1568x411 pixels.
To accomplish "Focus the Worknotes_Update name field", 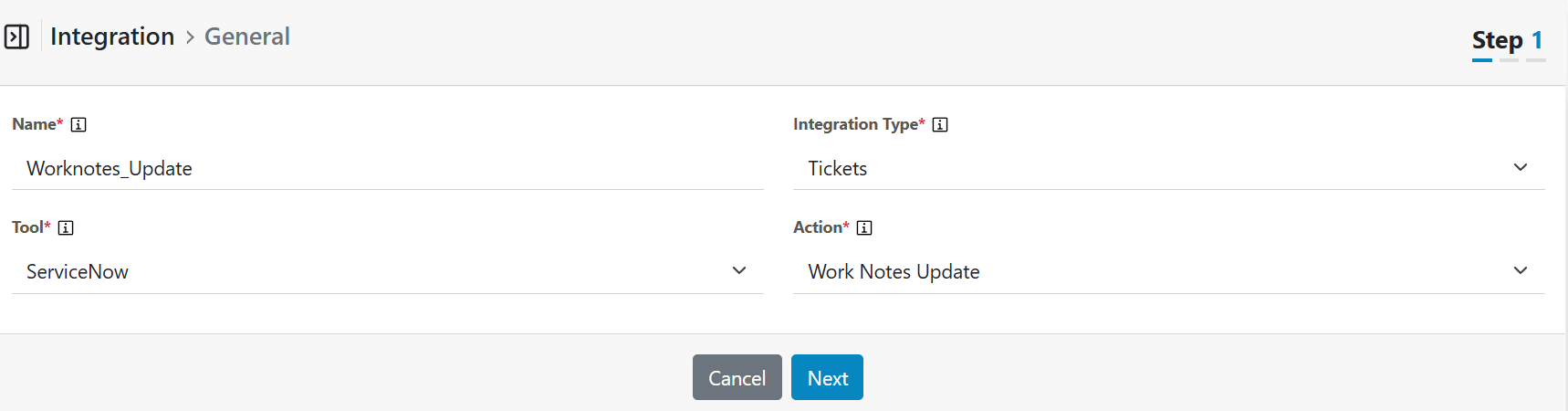I will [x=387, y=169].
